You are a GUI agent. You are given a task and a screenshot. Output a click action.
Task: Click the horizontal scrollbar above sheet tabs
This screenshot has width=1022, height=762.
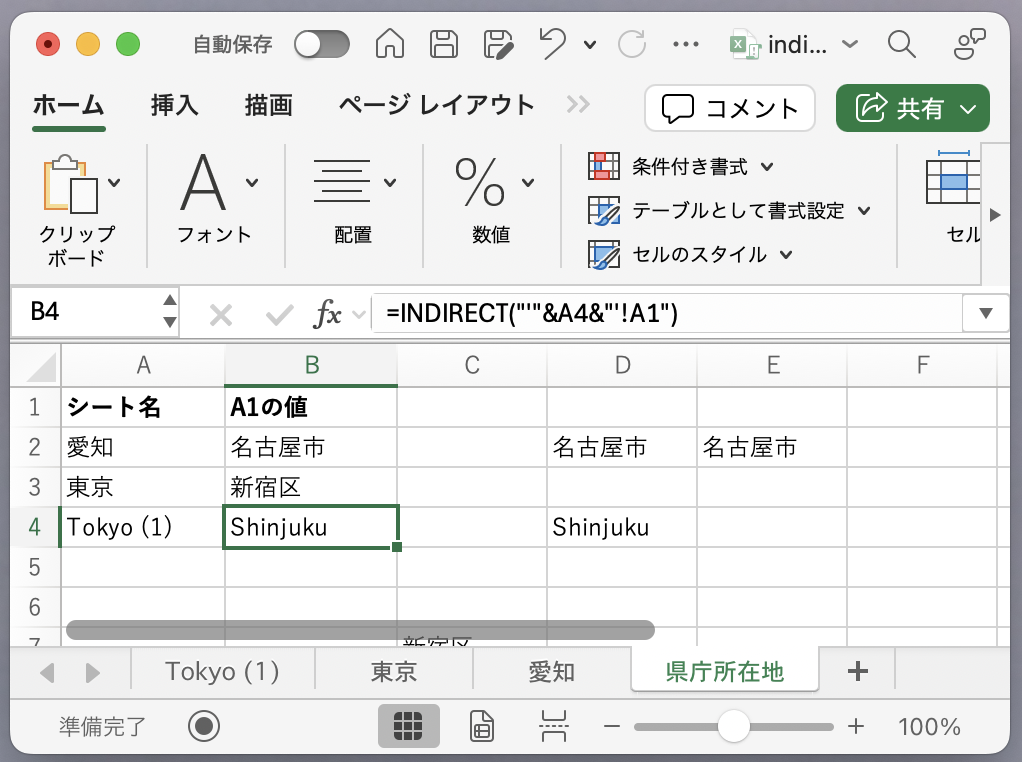pos(360,630)
